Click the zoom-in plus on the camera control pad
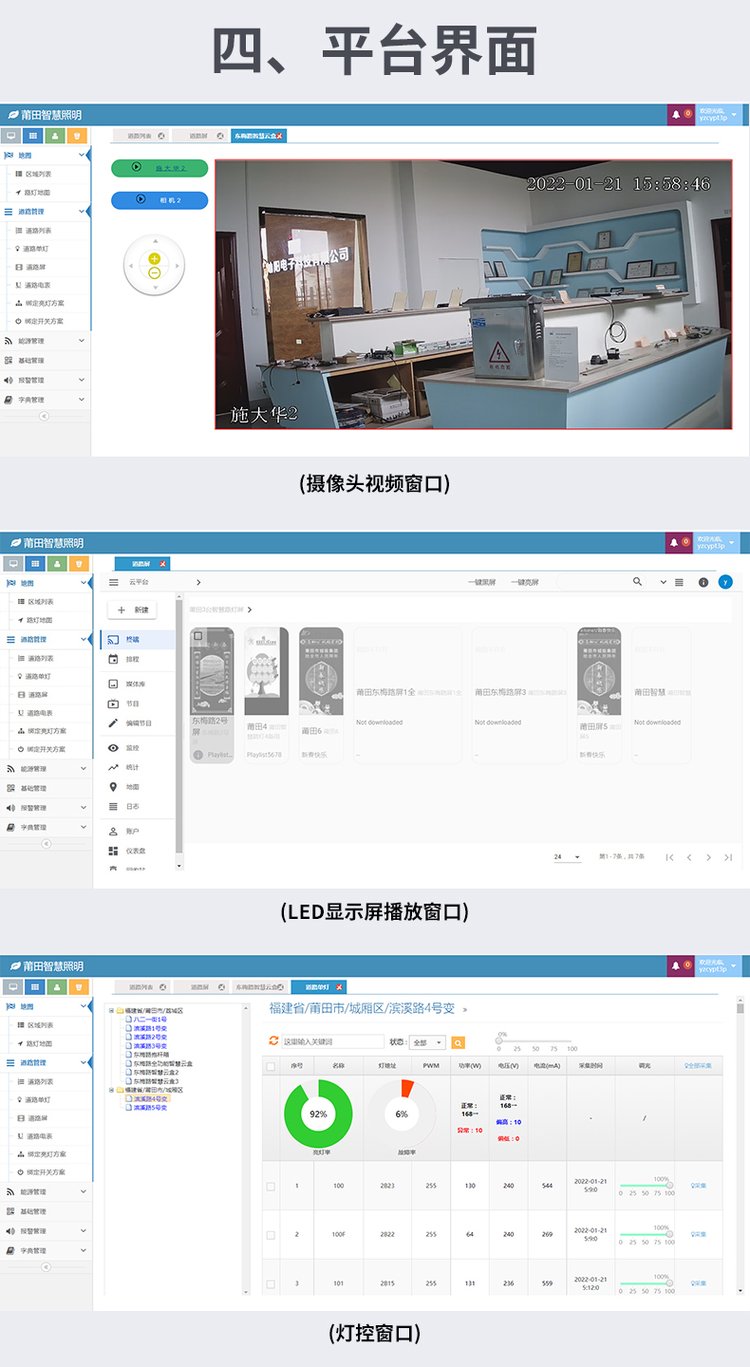Image resolution: width=750 pixels, height=1367 pixels. (x=154, y=259)
